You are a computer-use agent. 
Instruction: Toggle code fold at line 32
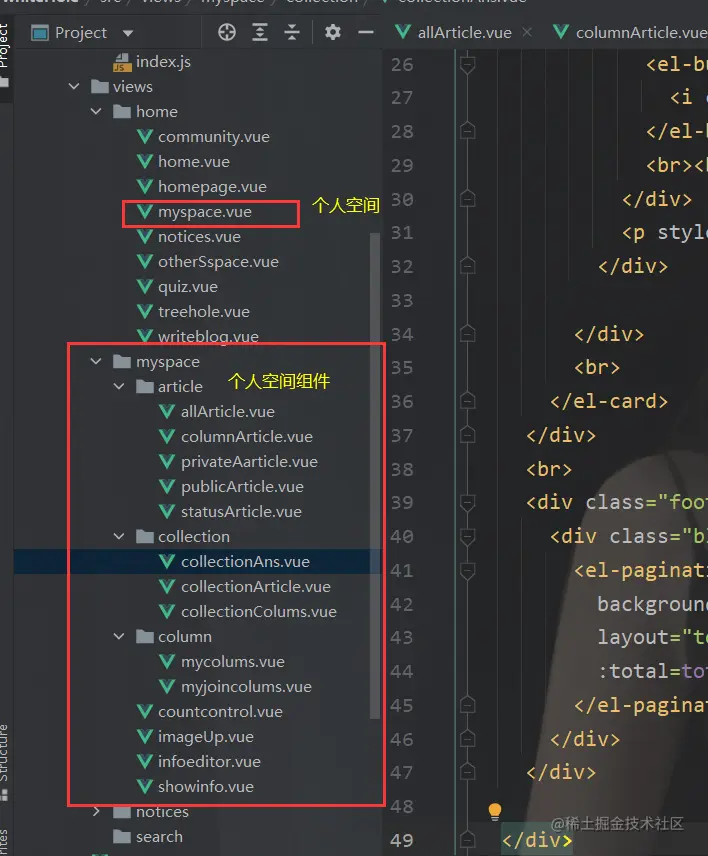coord(467,266)
